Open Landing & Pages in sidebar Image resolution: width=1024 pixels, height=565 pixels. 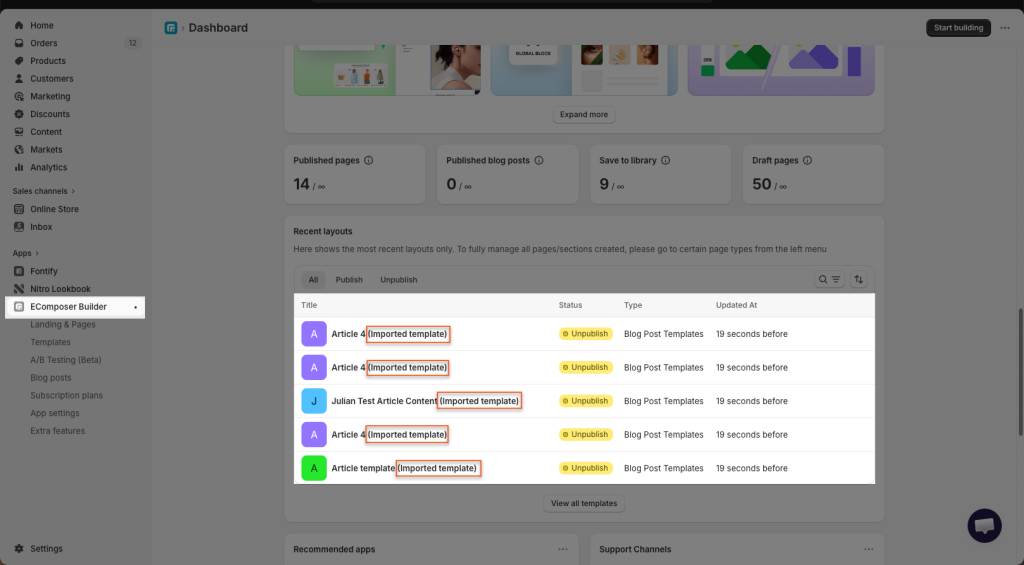point(63,325)
